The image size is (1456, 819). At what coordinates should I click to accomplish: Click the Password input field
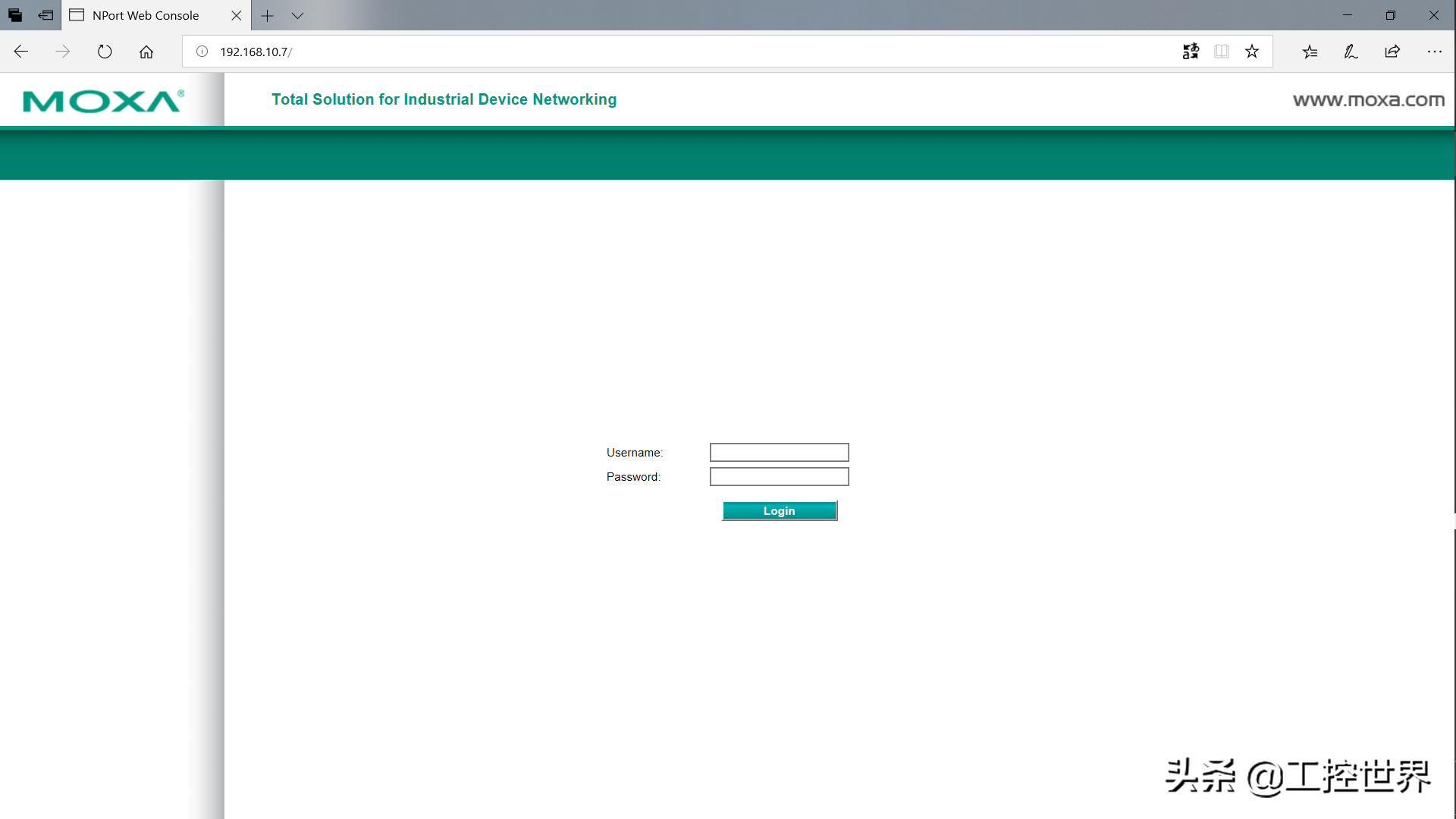tap(779, 477)
